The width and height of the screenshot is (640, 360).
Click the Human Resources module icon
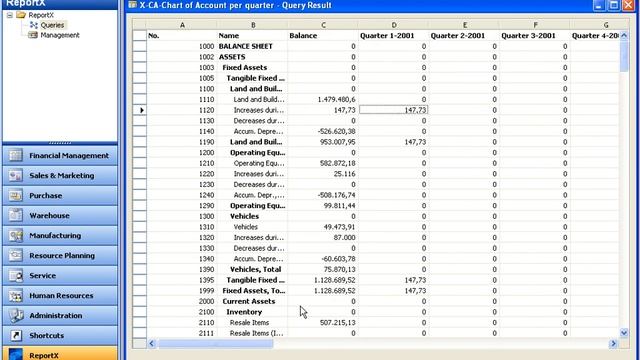(16, 296)
